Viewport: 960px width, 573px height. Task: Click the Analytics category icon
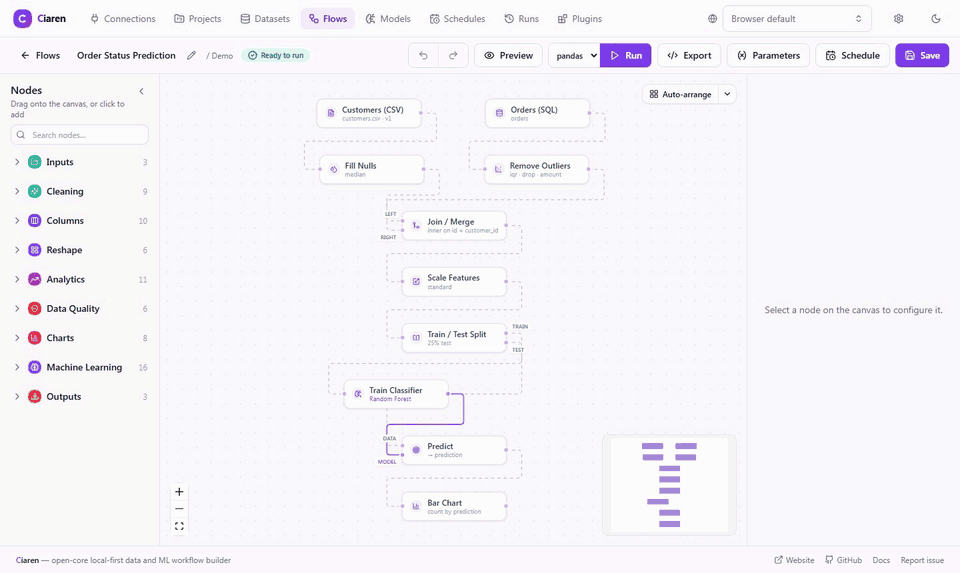35,279
